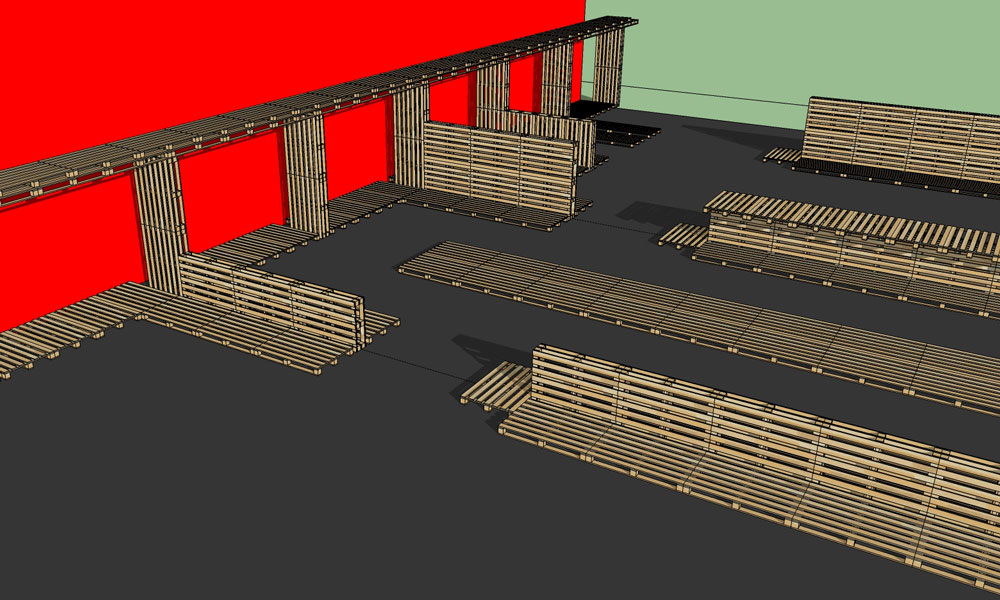Click the small pallet beside the right counter
The width and height of the screenshot is (1000, 600).
(x=684, y=236)
